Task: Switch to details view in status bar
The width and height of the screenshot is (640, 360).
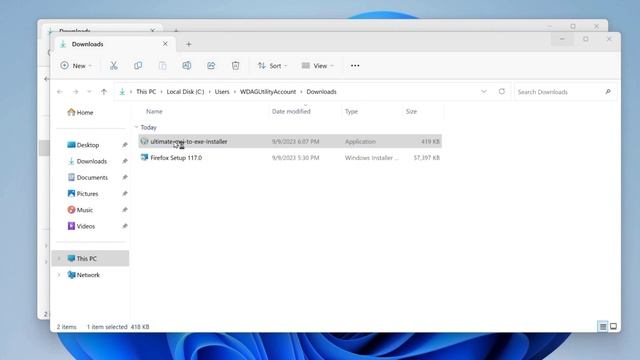Action: 603,327
